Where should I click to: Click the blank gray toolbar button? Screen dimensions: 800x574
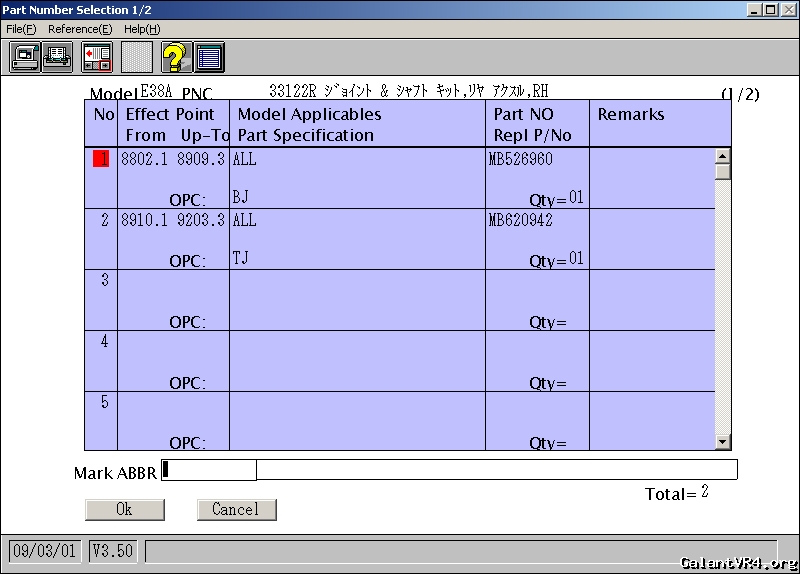tap(137, 58)
